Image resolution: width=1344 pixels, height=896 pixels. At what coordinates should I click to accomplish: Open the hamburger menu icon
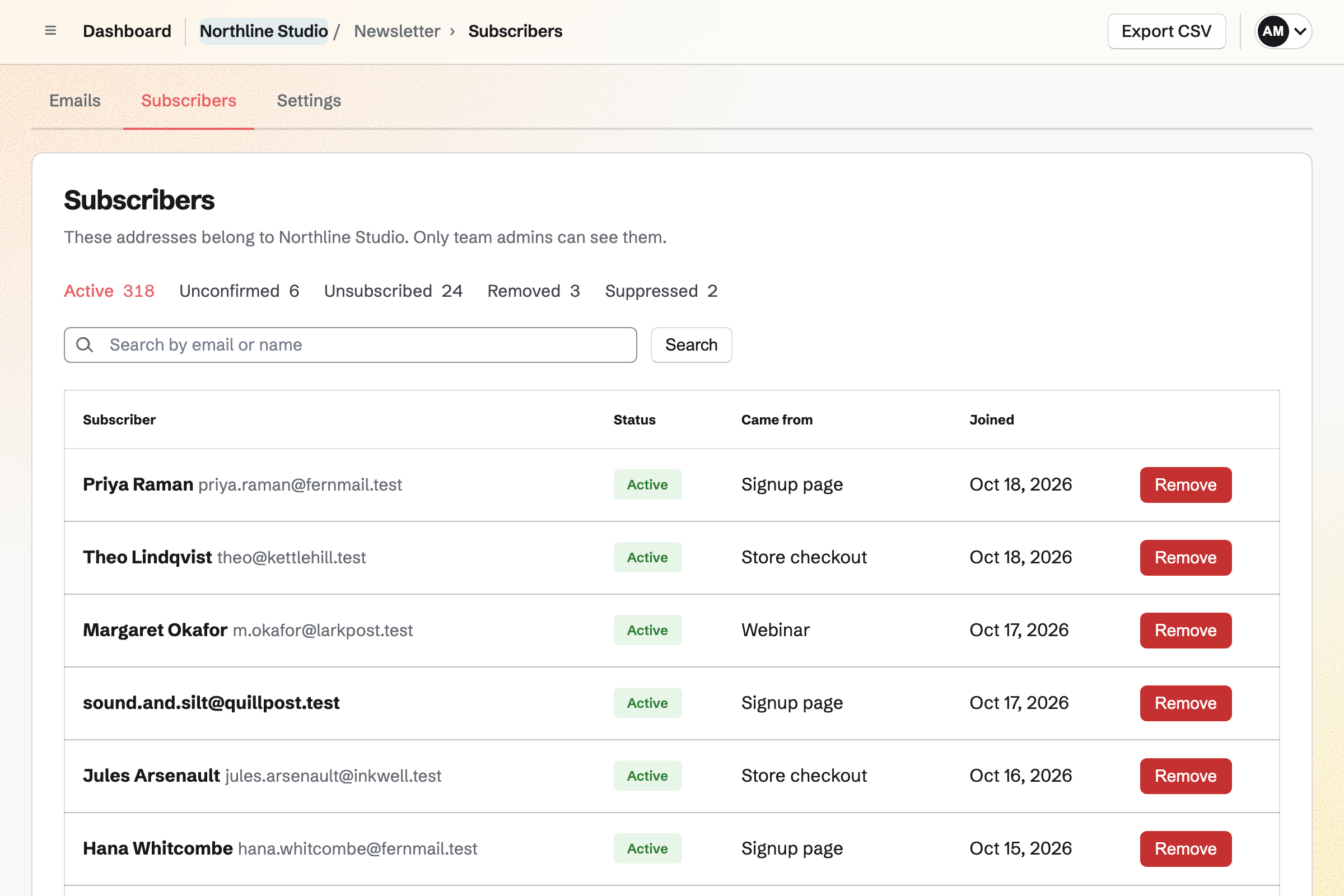tap(50, 31)
